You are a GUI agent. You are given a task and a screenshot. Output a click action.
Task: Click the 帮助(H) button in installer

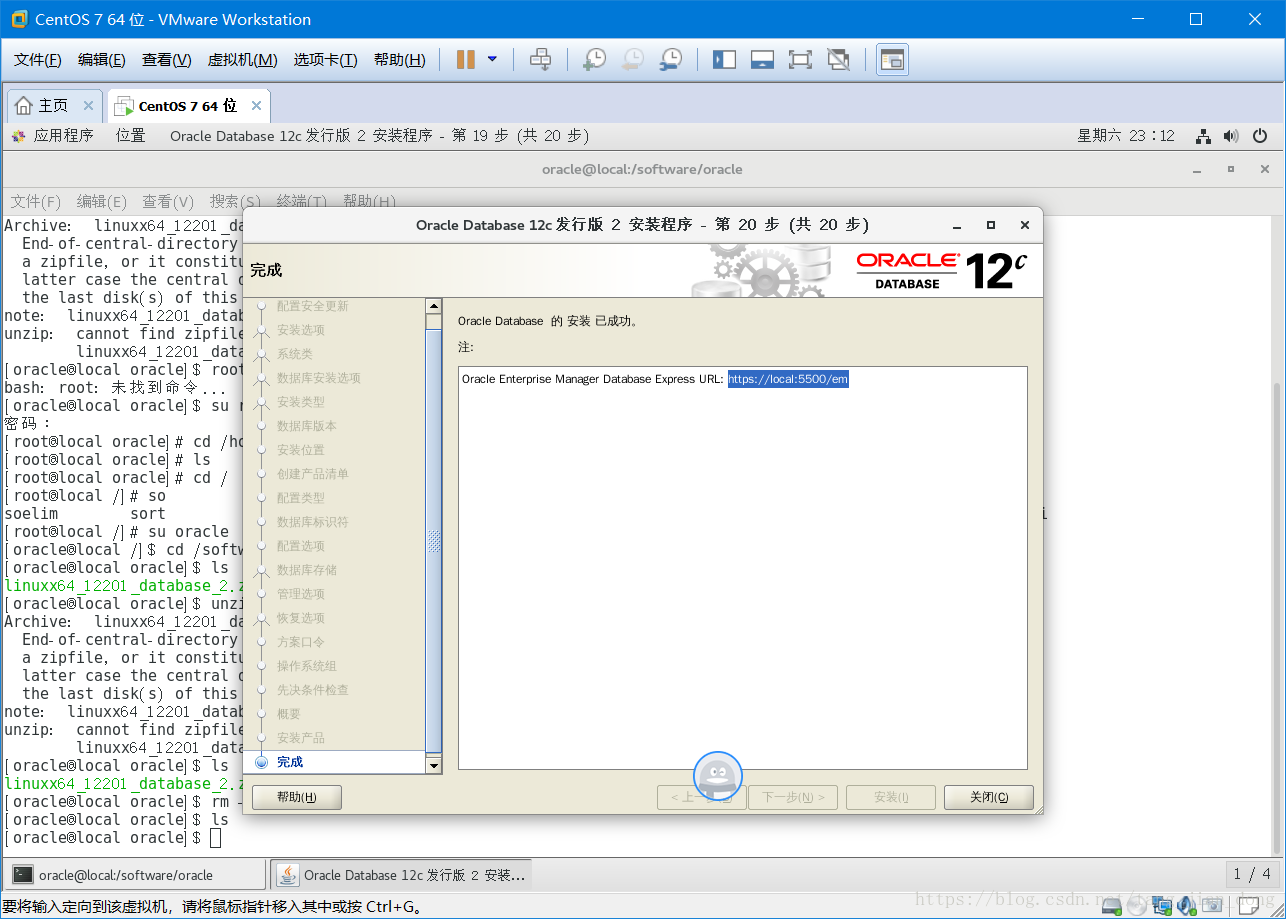tap(297, 797)
